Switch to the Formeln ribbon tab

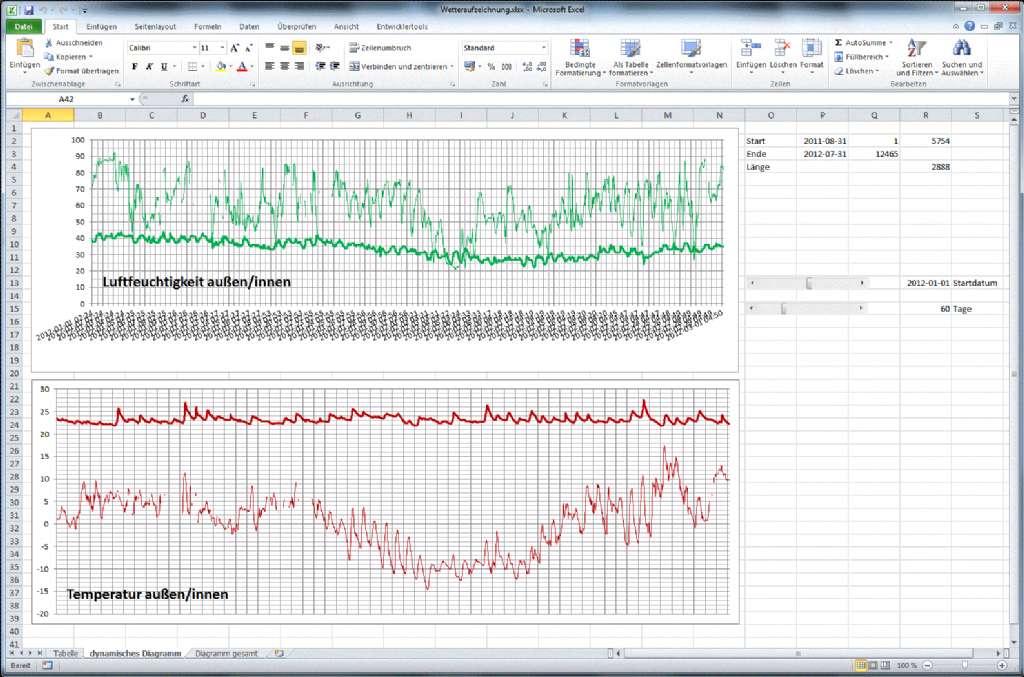point(208,27)
